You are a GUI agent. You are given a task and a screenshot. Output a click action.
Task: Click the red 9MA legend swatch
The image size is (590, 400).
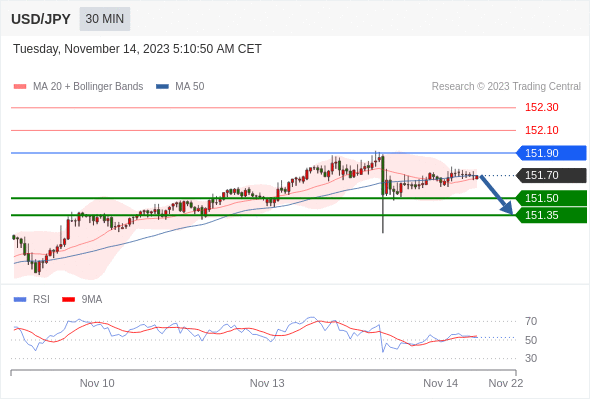(x=68, y=300)
